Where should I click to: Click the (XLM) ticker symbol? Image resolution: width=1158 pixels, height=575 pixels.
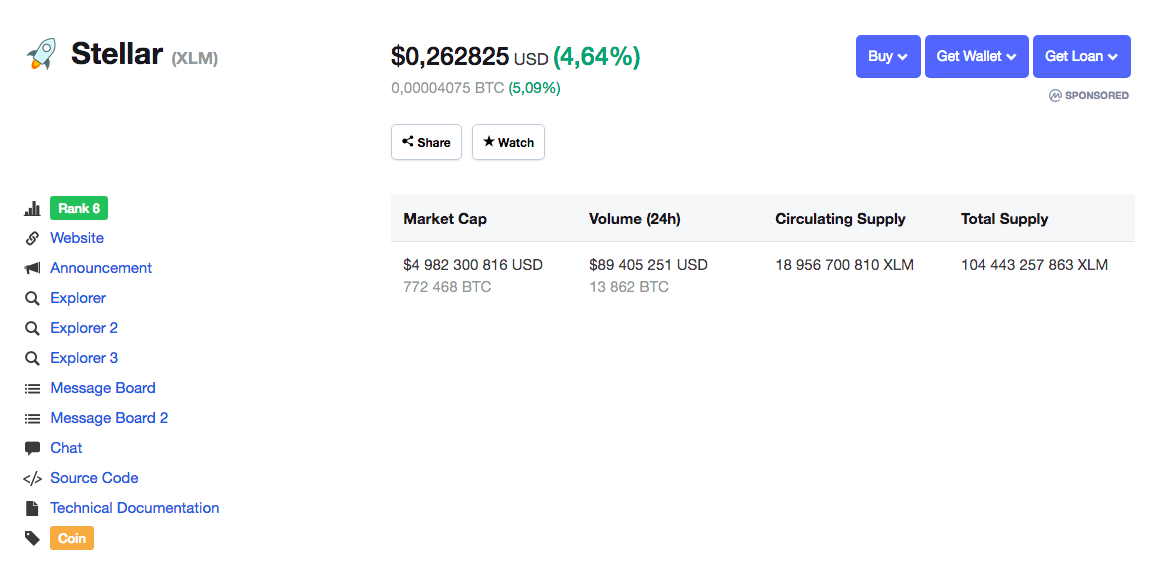[x=195, y=58]
